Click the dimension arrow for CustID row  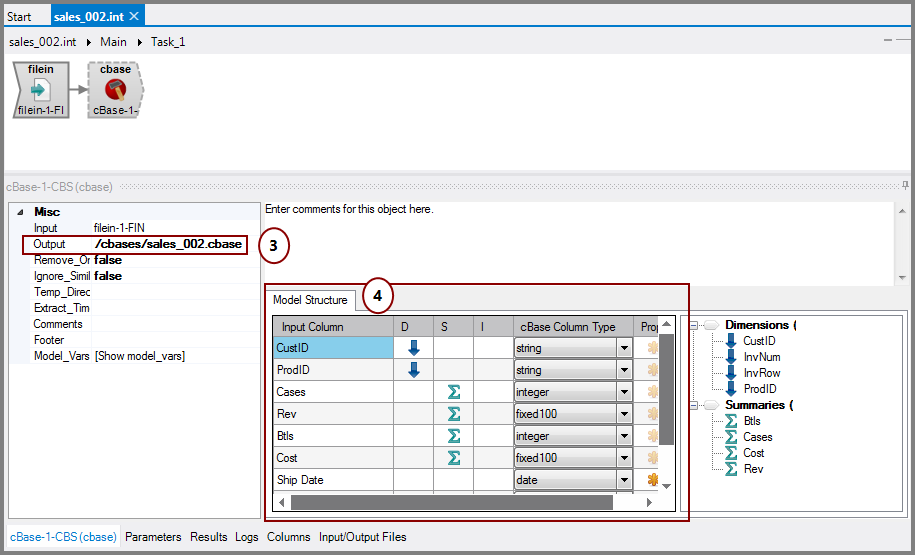pos(414,348)
